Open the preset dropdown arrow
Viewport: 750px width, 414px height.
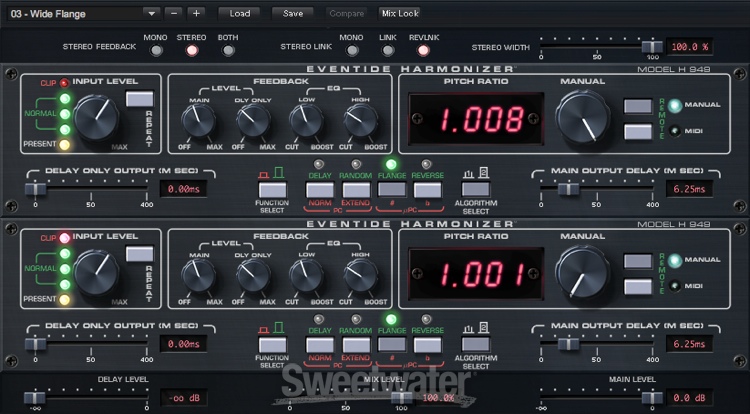pos(150,13)
